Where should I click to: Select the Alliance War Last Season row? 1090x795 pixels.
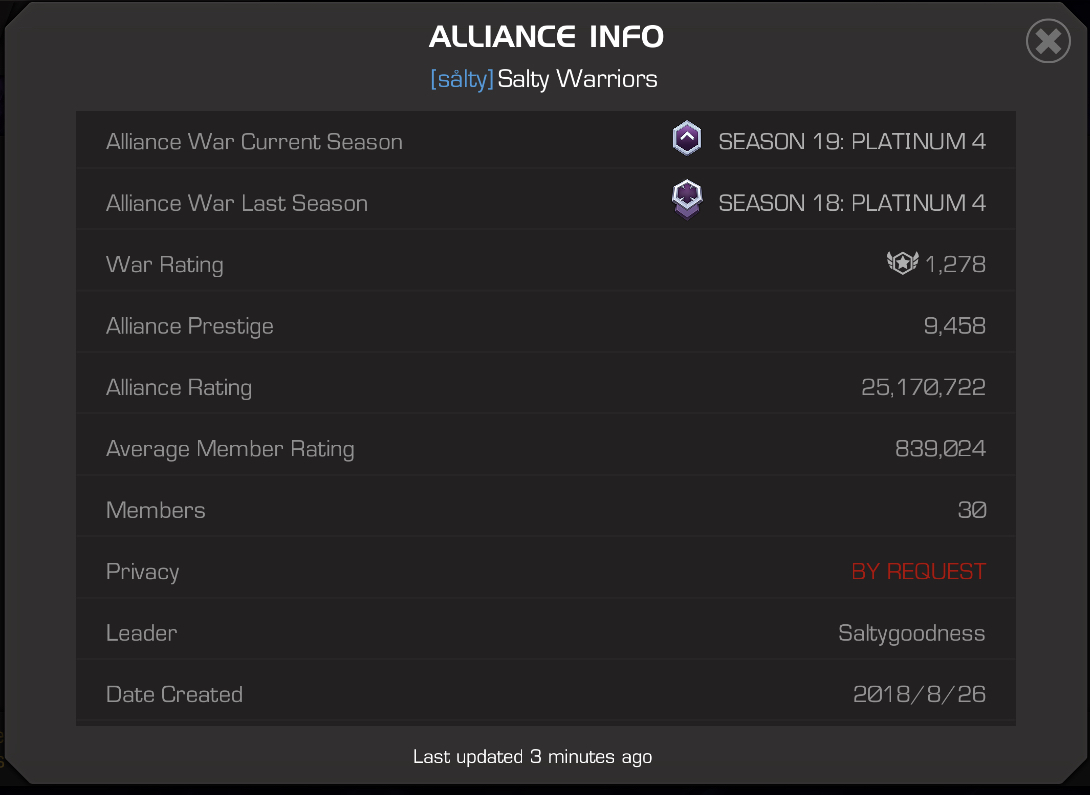tap(546, 202)
